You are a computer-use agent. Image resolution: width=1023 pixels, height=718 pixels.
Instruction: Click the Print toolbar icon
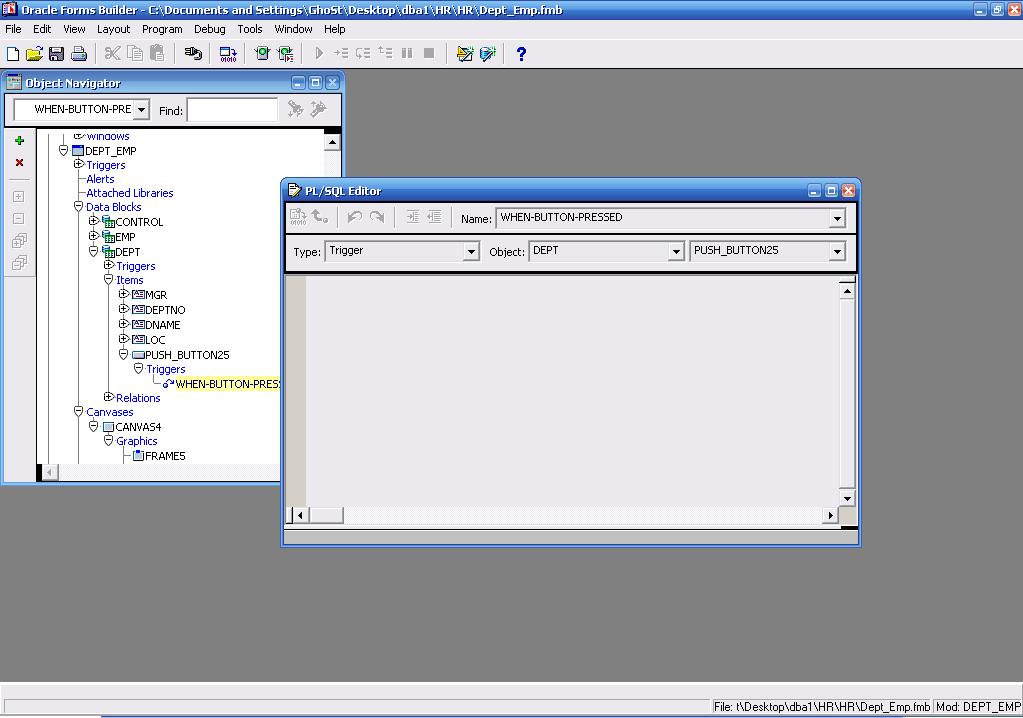pyautogui.click(x=79, y=54)
